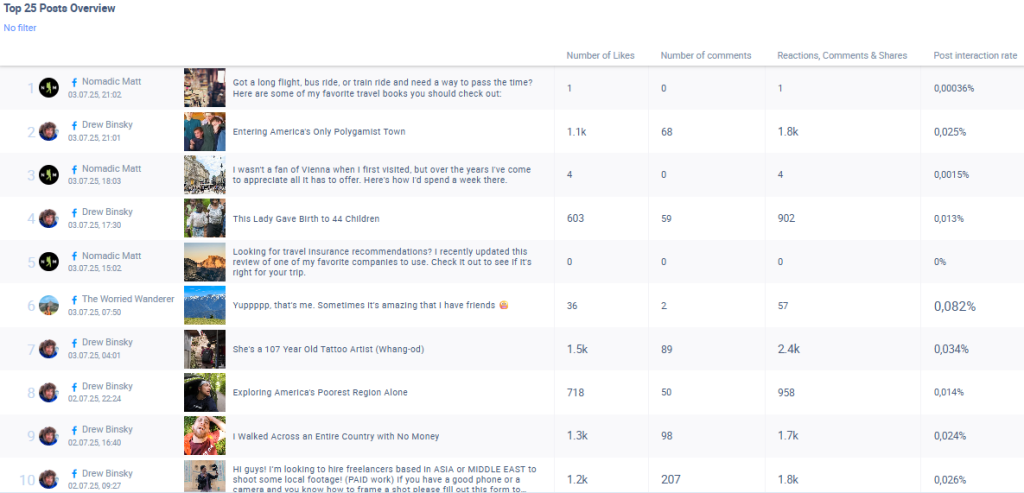
Task: Click Facebook icon beside The Worried Wanderer
Action: coord(75,299)
